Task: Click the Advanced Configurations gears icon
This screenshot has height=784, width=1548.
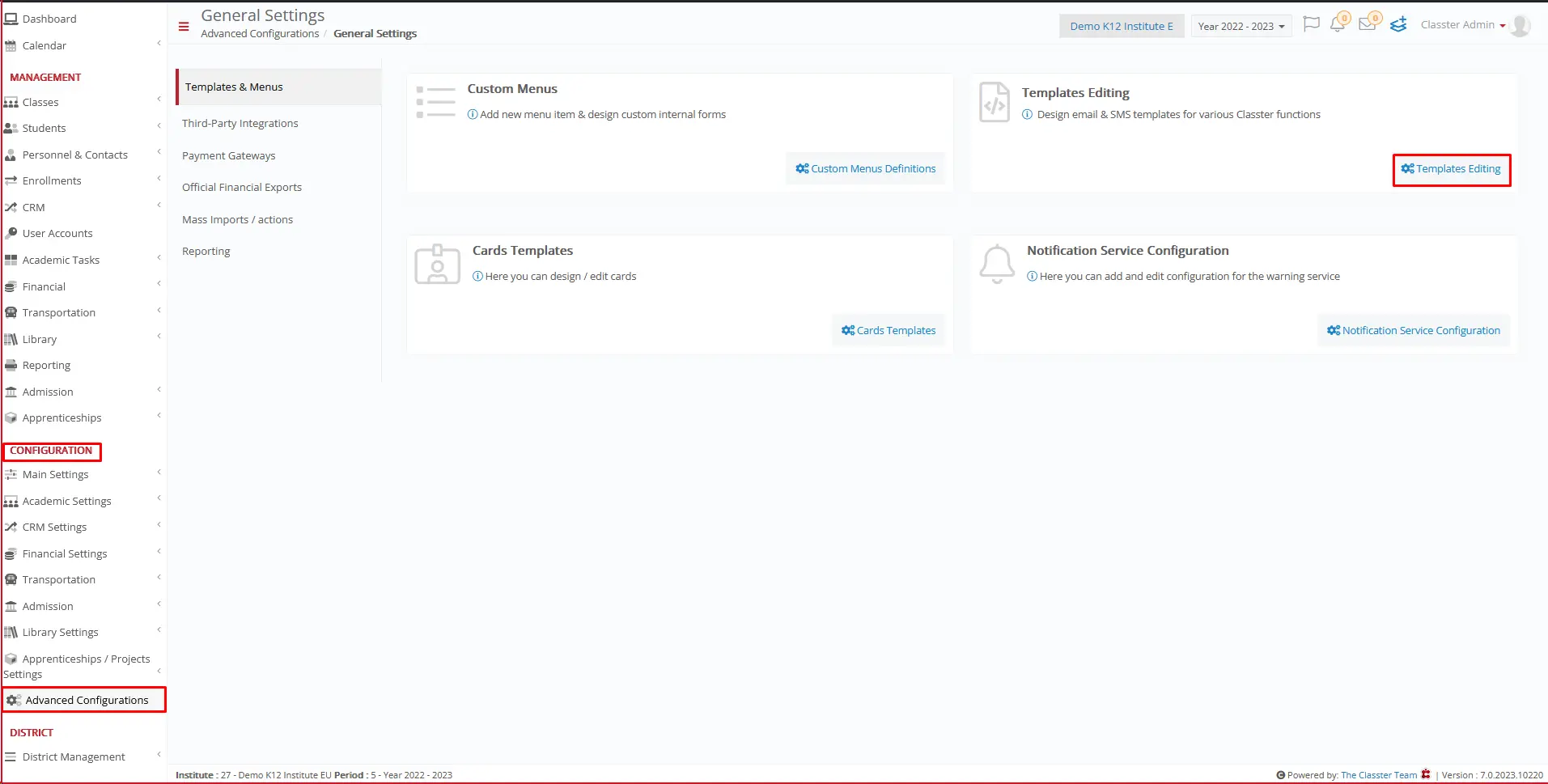Action: click(14, 701)
